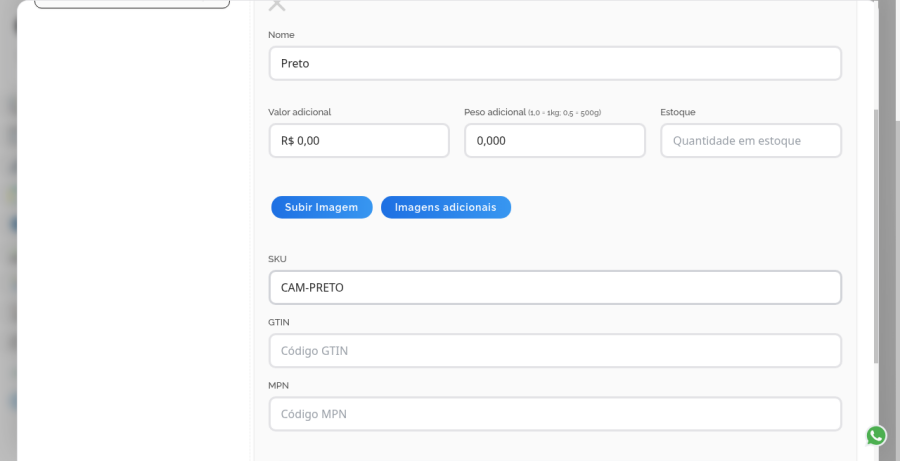
Task: Click the Estoque label
Action: tap(678, 112)
